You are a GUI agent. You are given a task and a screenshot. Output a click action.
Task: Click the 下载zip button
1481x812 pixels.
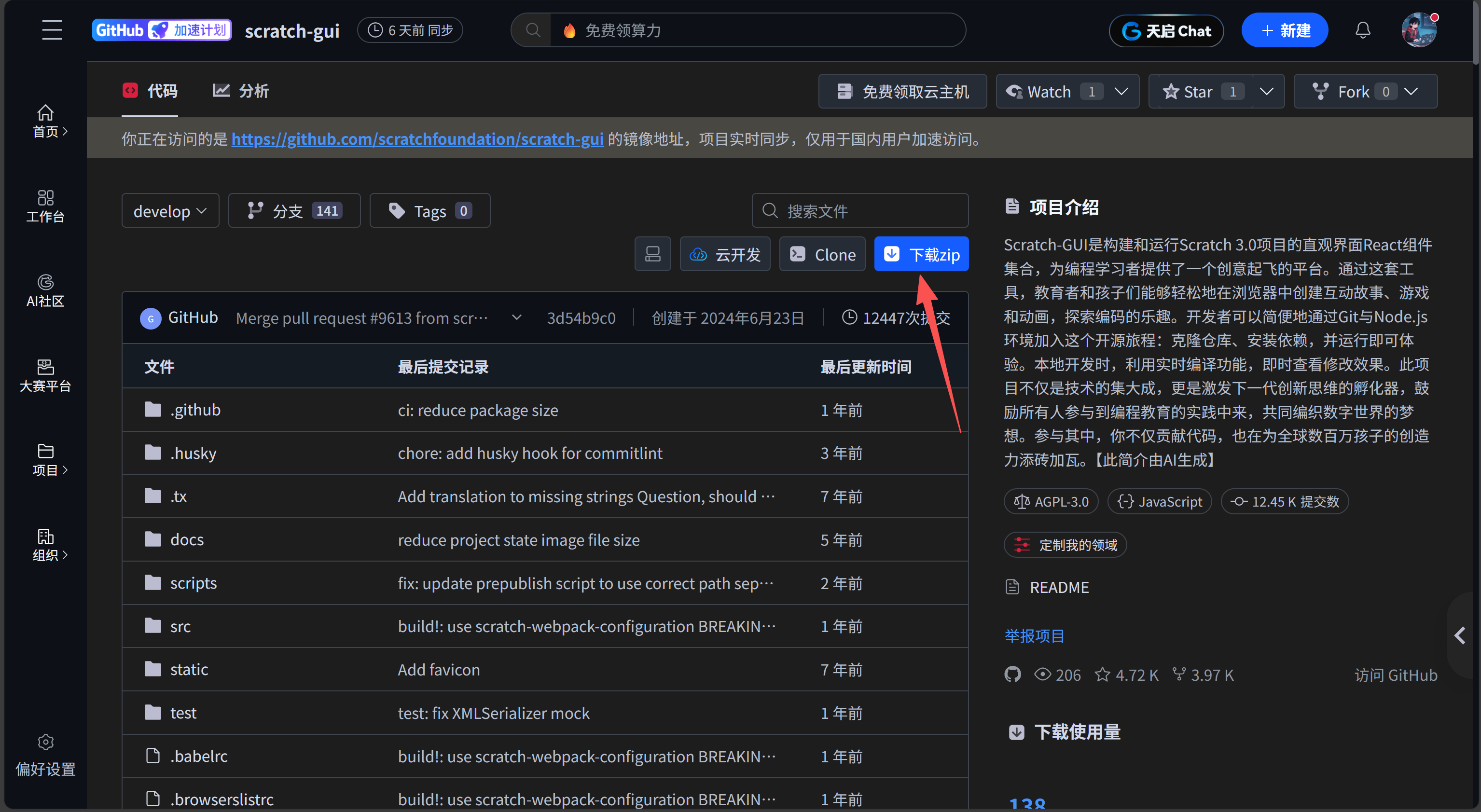point(921,254)
